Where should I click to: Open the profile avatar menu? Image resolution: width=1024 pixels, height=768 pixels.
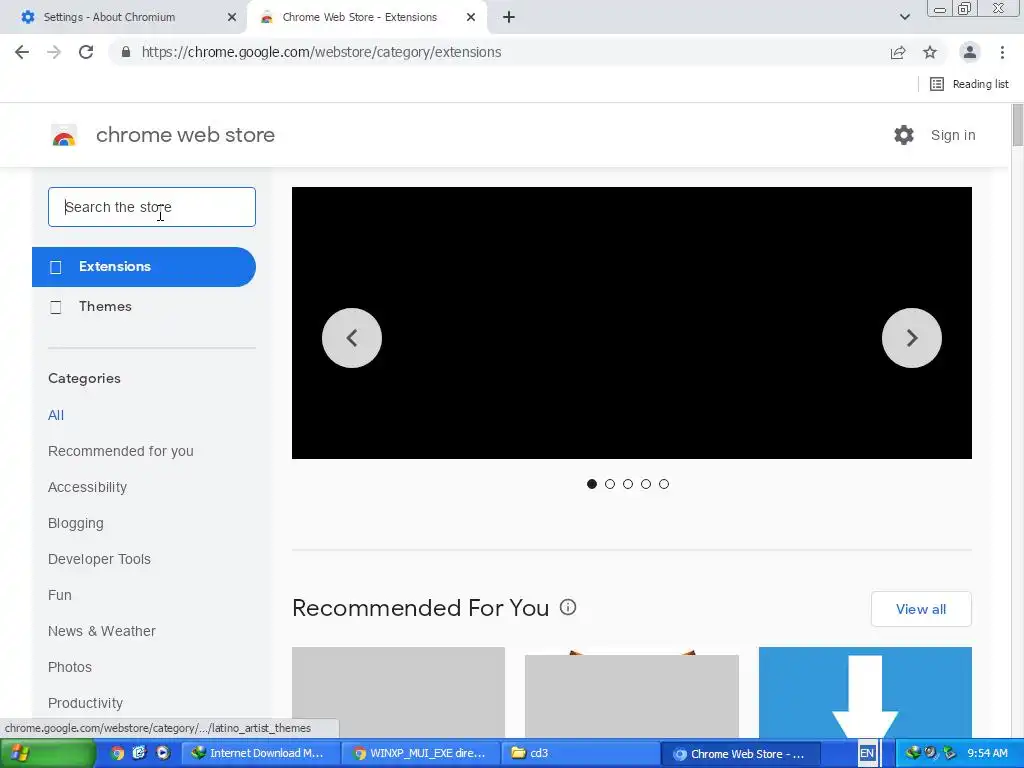(x=970, y=52)
